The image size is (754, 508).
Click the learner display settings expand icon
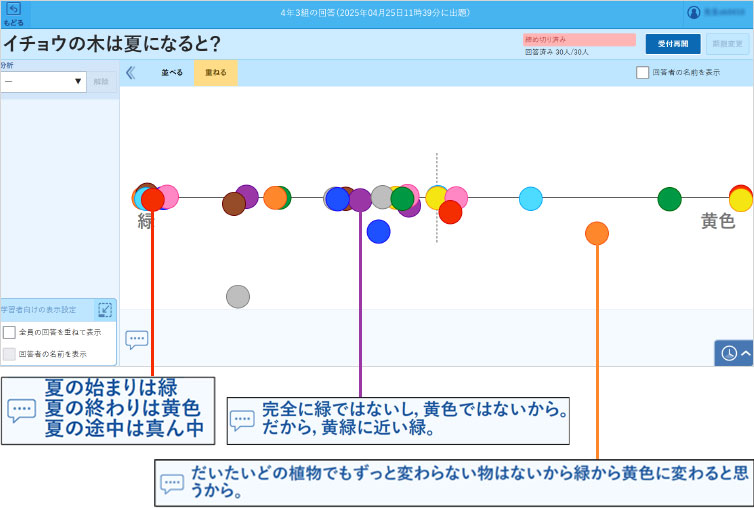pyautogui.click(x=105, y=310)
